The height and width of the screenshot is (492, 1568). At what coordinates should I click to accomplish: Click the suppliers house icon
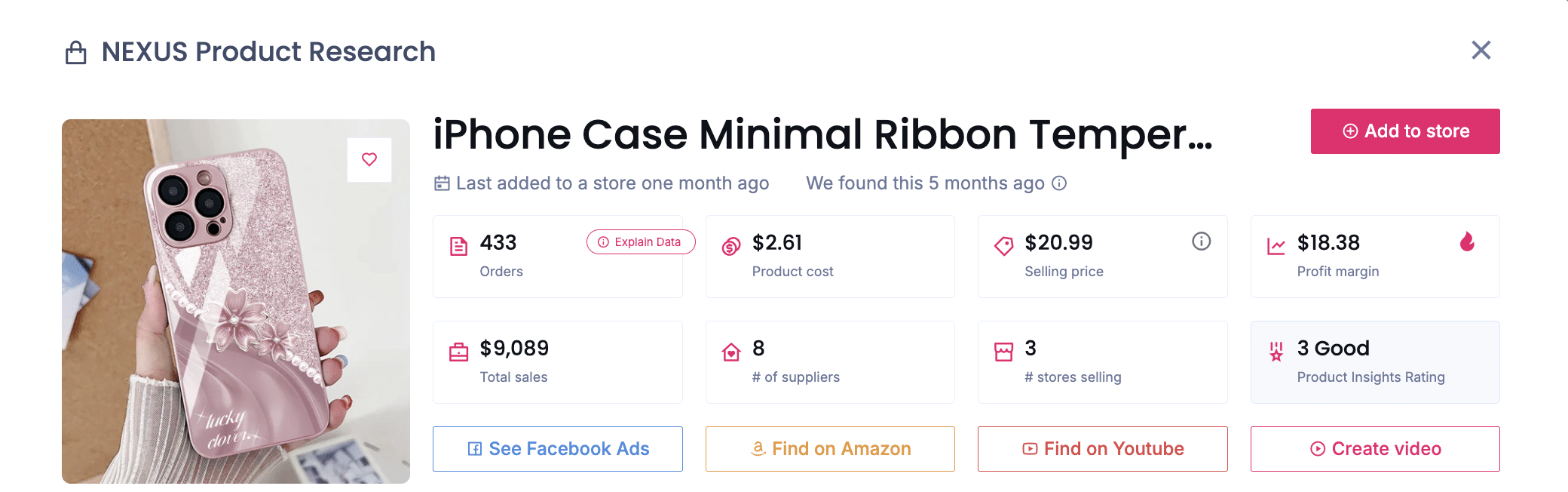click(x=731, y=352)
